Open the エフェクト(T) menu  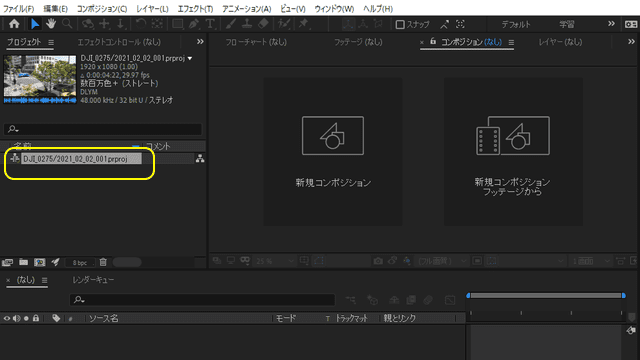196,9
